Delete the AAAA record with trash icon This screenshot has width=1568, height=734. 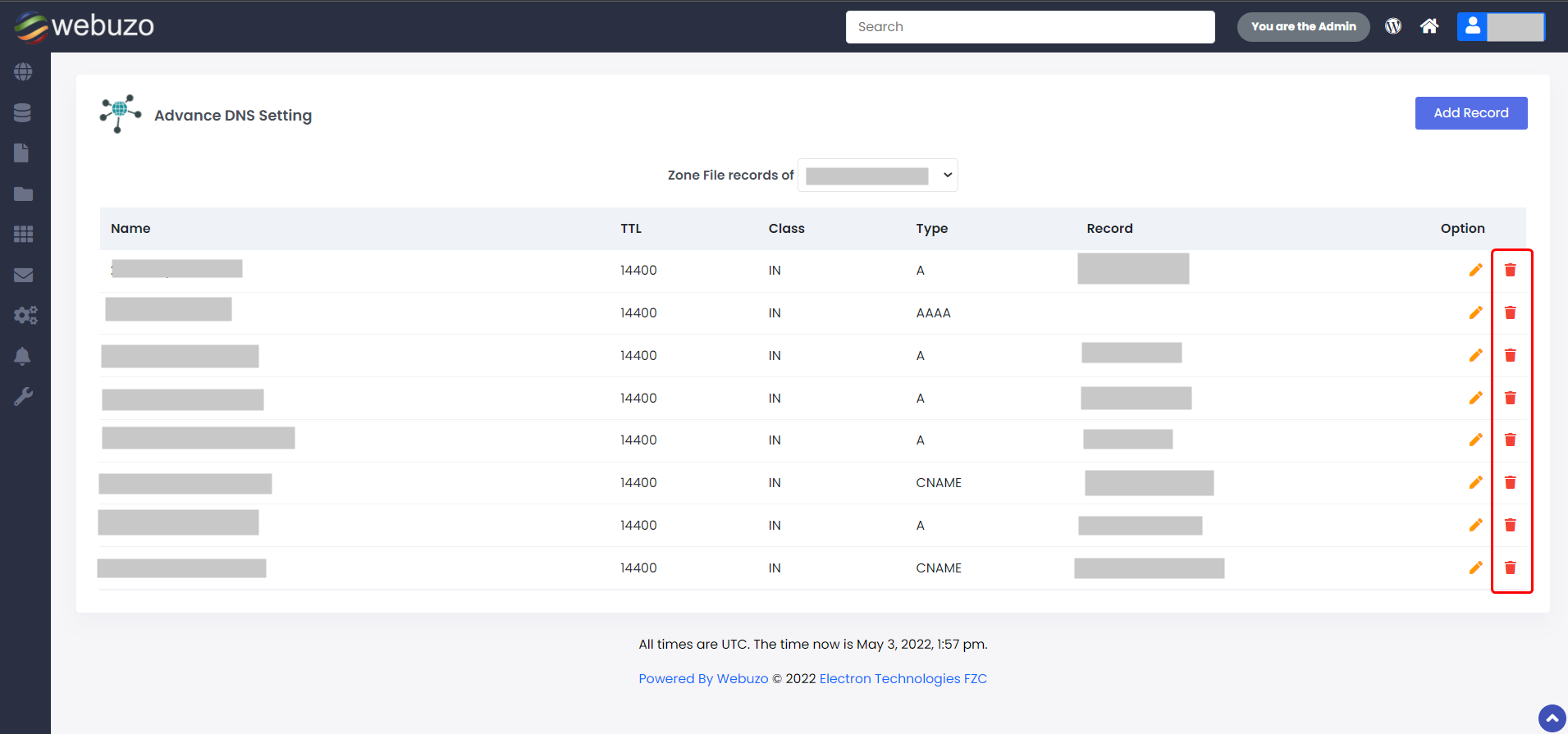(x=1510, y=312)
